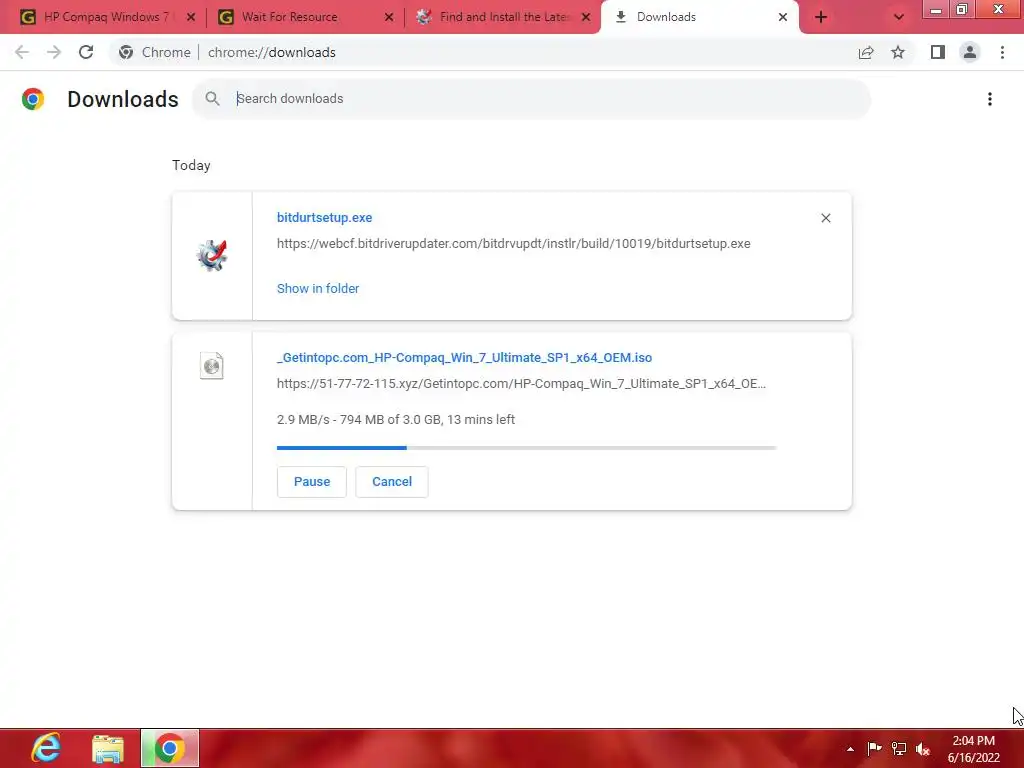This screenshot has width=1024, height=768.
Task: Cancel the ISO download
Action: pyautogui.click(x=392, y=482)
